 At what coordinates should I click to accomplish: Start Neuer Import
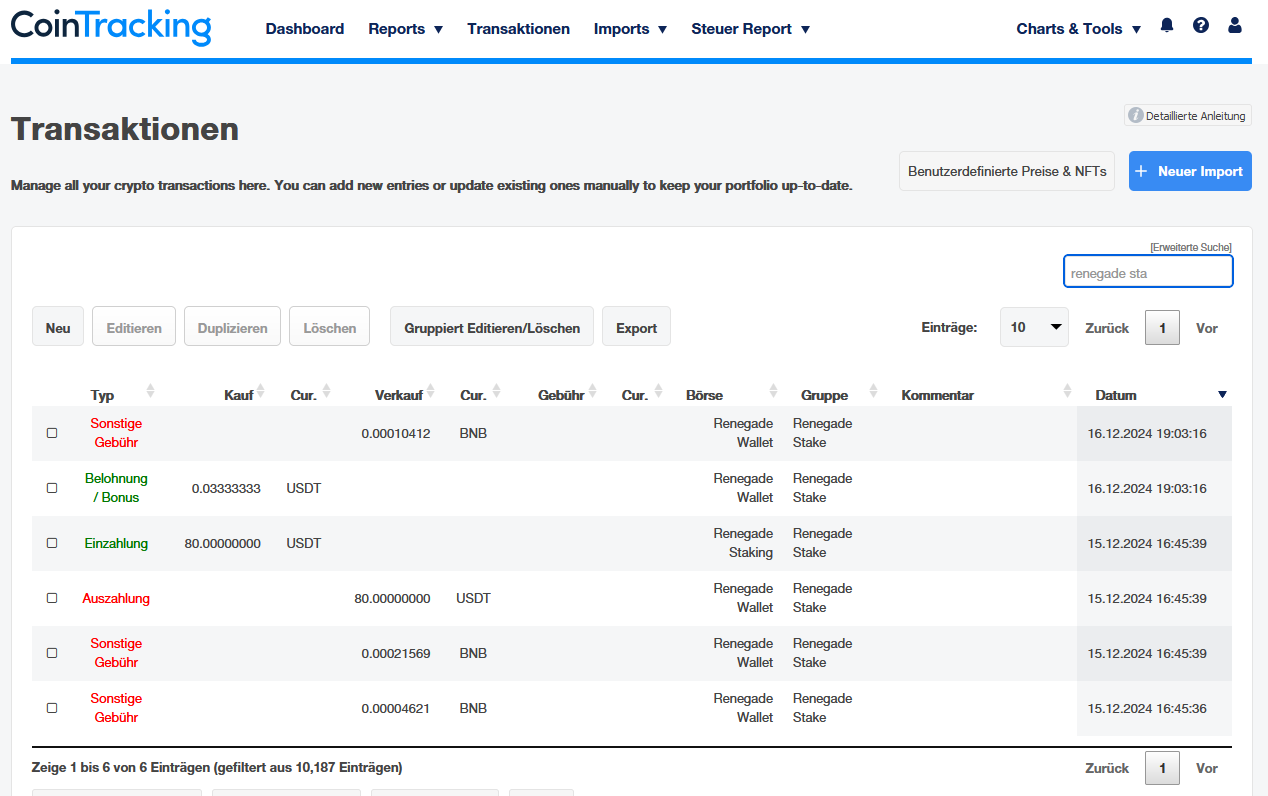(x=1190, y=171)
